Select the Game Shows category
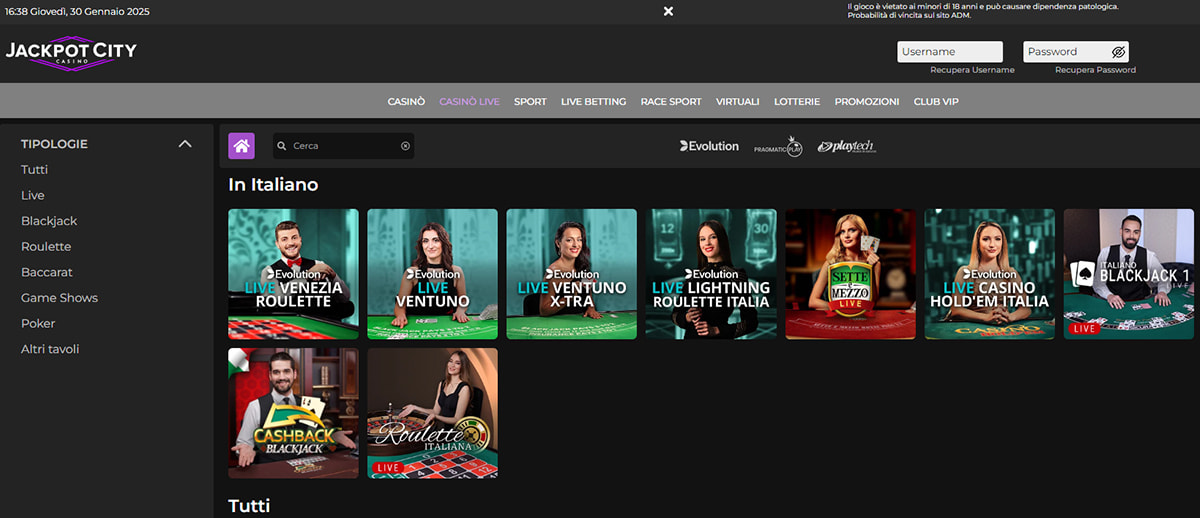The image size is (1200, 518). click(59, 298)
